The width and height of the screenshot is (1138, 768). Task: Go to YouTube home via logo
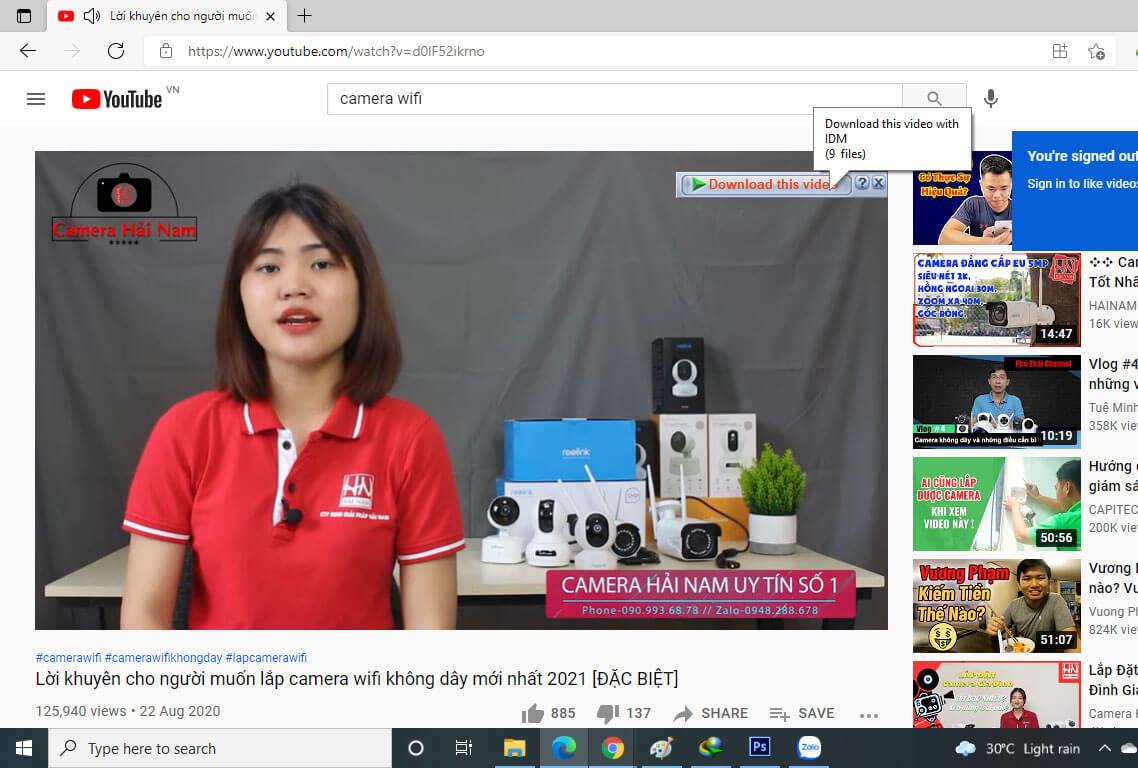coord(117,99)
